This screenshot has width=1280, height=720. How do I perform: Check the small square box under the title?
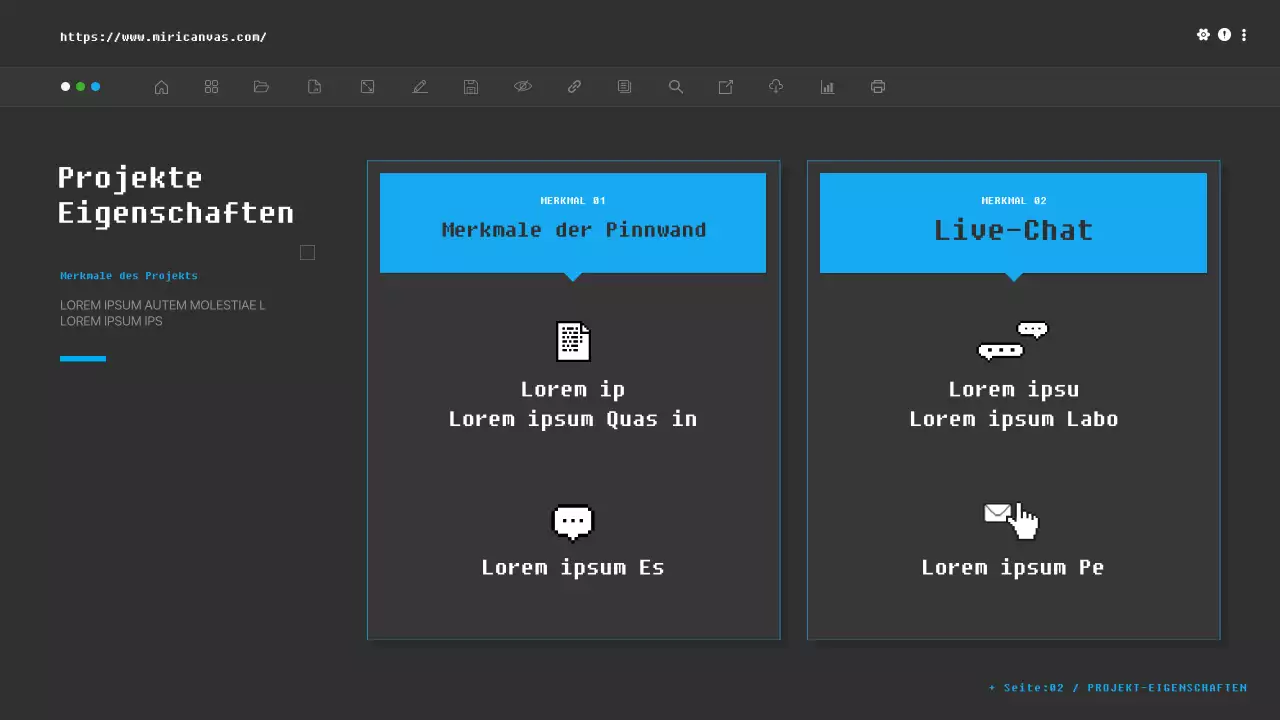point(307,253)
